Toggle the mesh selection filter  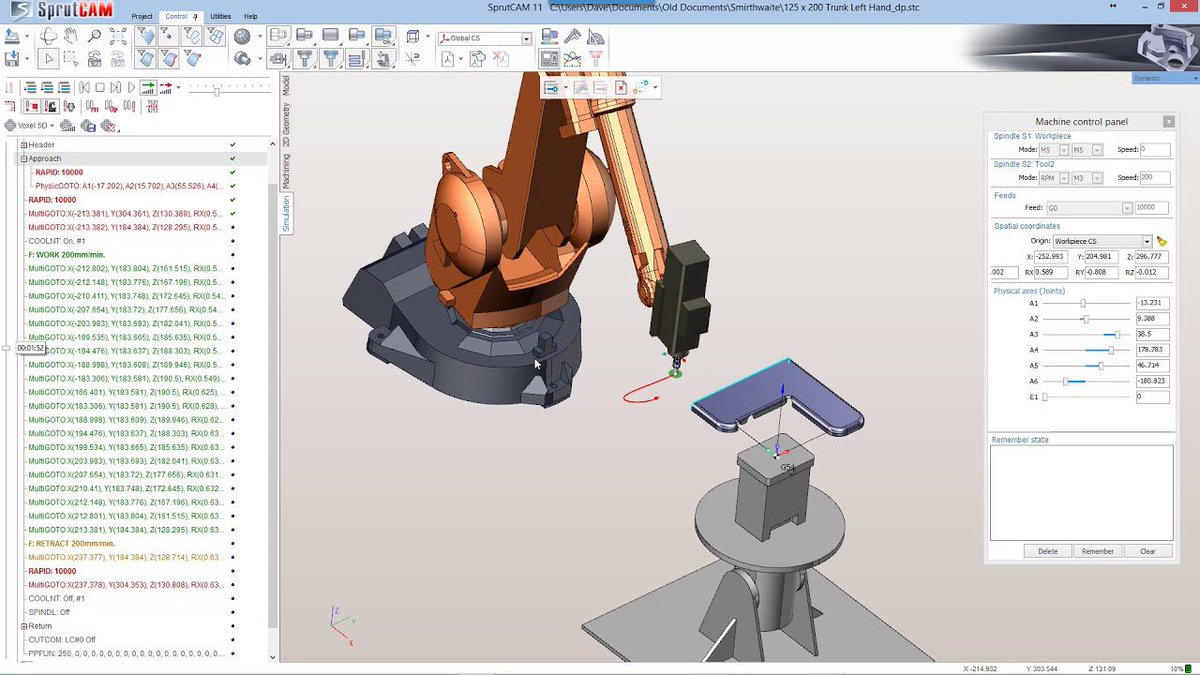coord(215,36)
